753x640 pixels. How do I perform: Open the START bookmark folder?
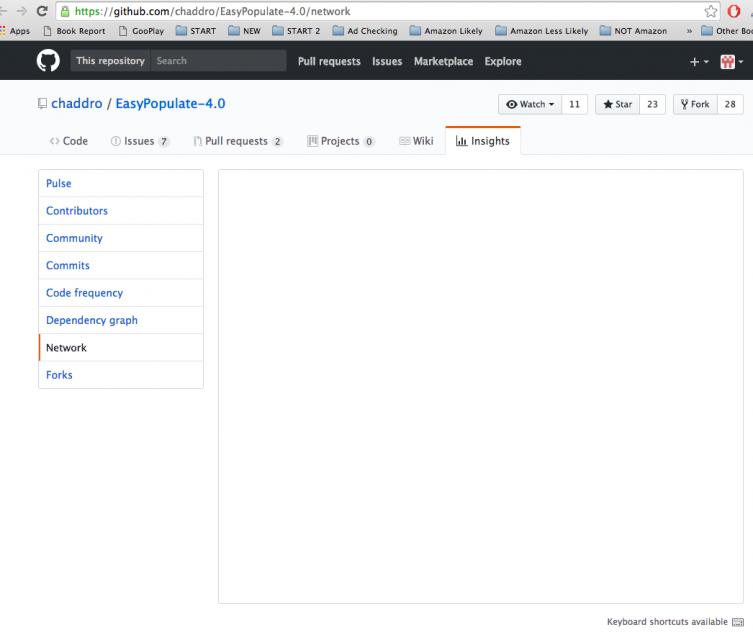pyautogui.click(x=196, y=31)
